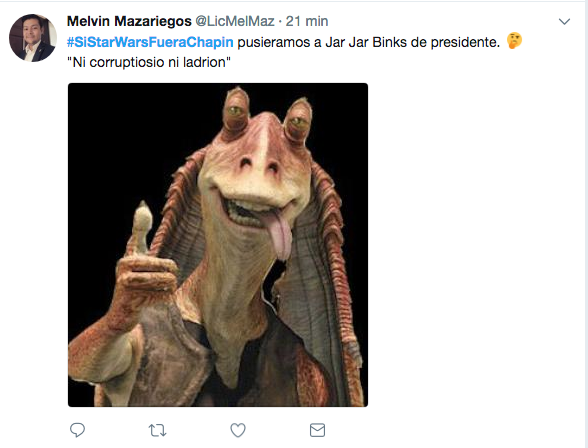The width and height of the screenshot is (588, 448).
Task: Open the #SiStarWarsFueraChapin hashtag
Action: (x=150, y=42)
